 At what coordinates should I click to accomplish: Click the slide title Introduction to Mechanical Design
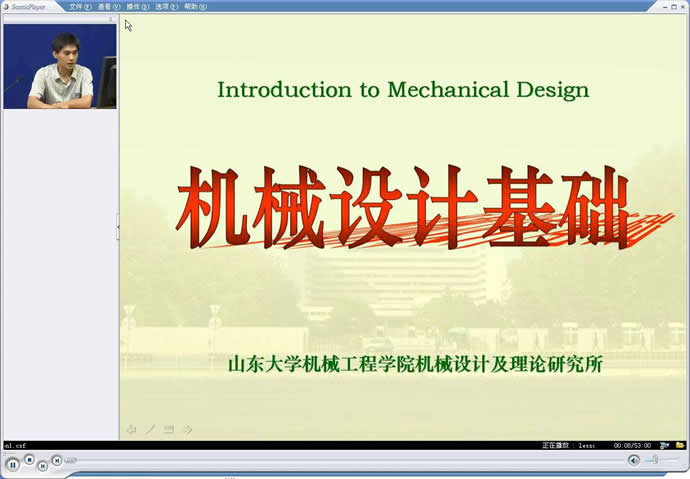[403, 90]
